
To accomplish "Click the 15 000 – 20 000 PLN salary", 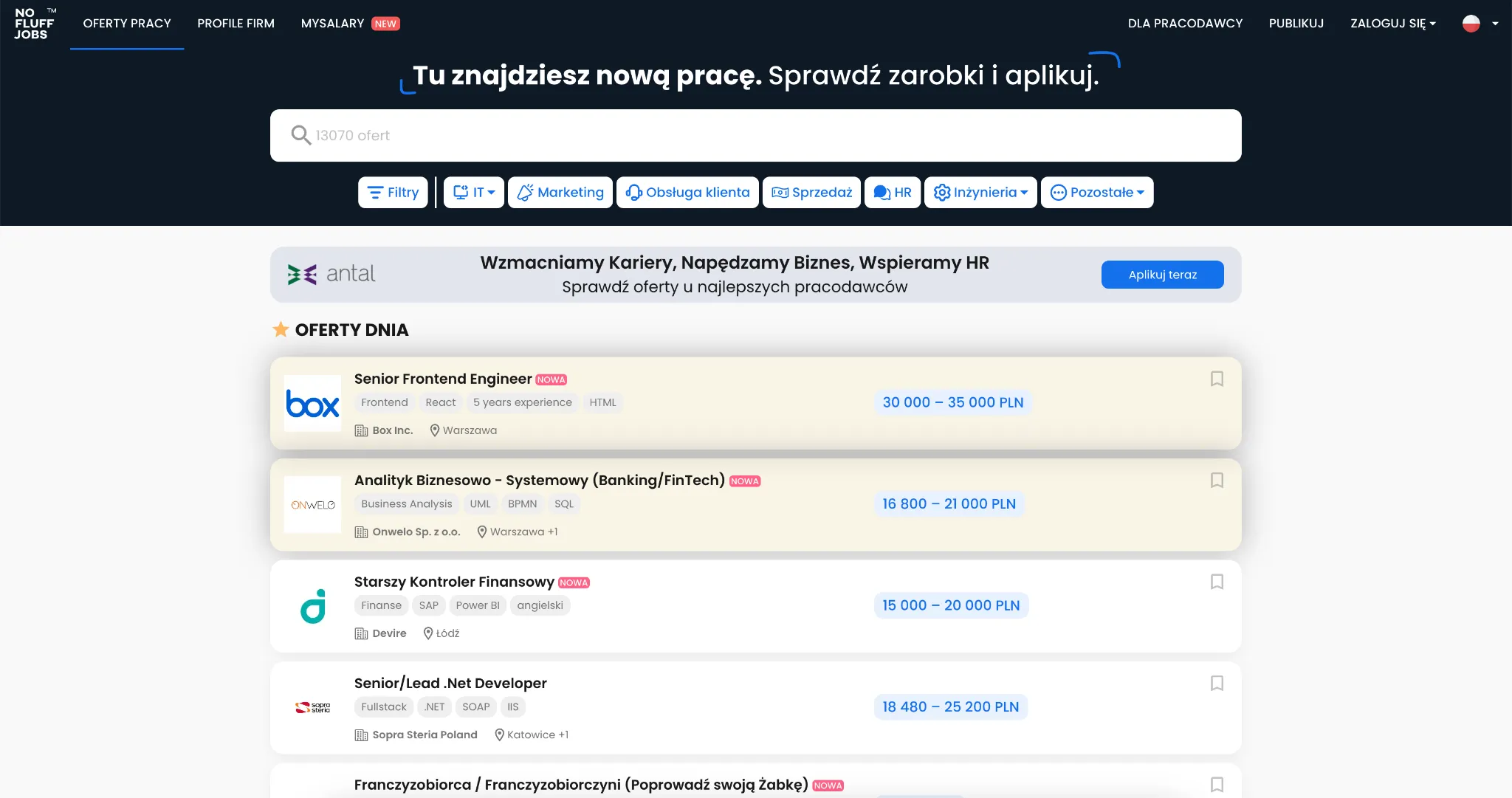I will click(x=951, y=605).
